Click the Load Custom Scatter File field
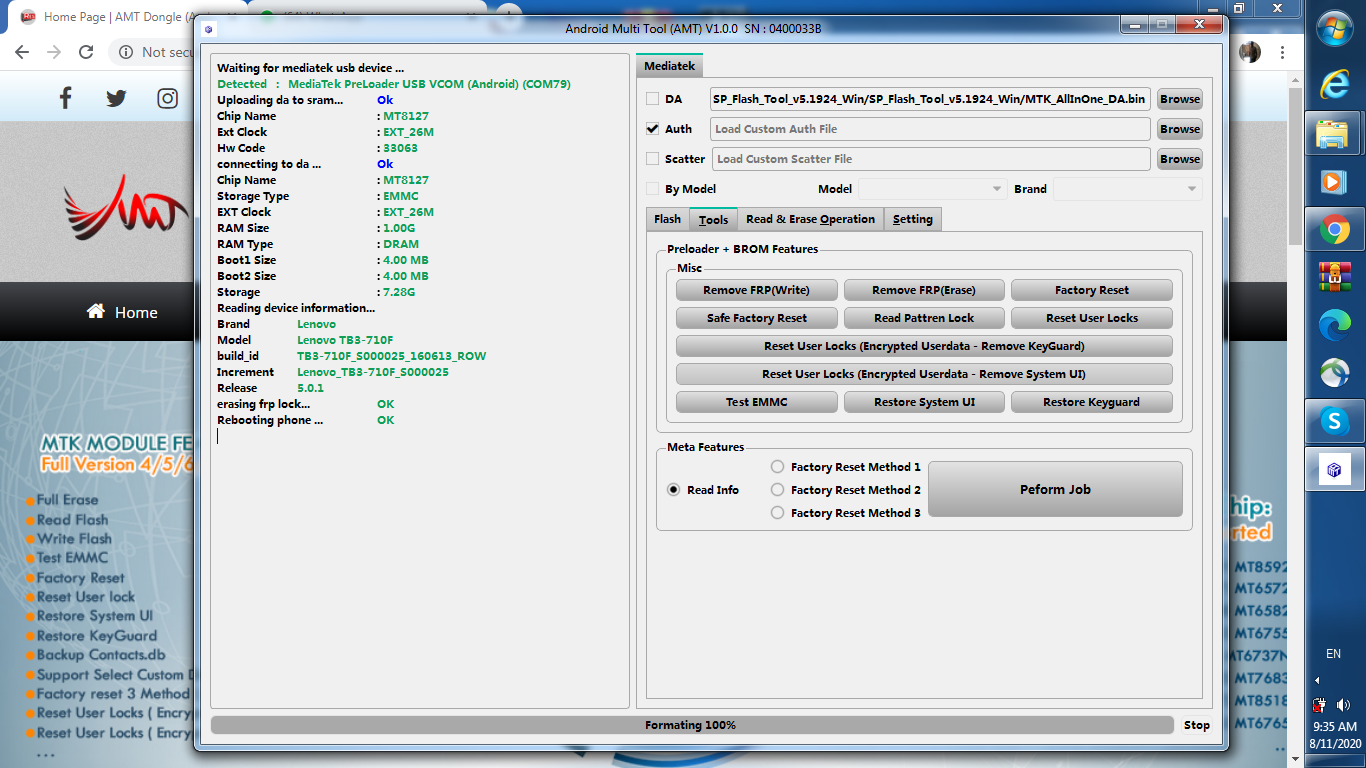 click(931, 159)
